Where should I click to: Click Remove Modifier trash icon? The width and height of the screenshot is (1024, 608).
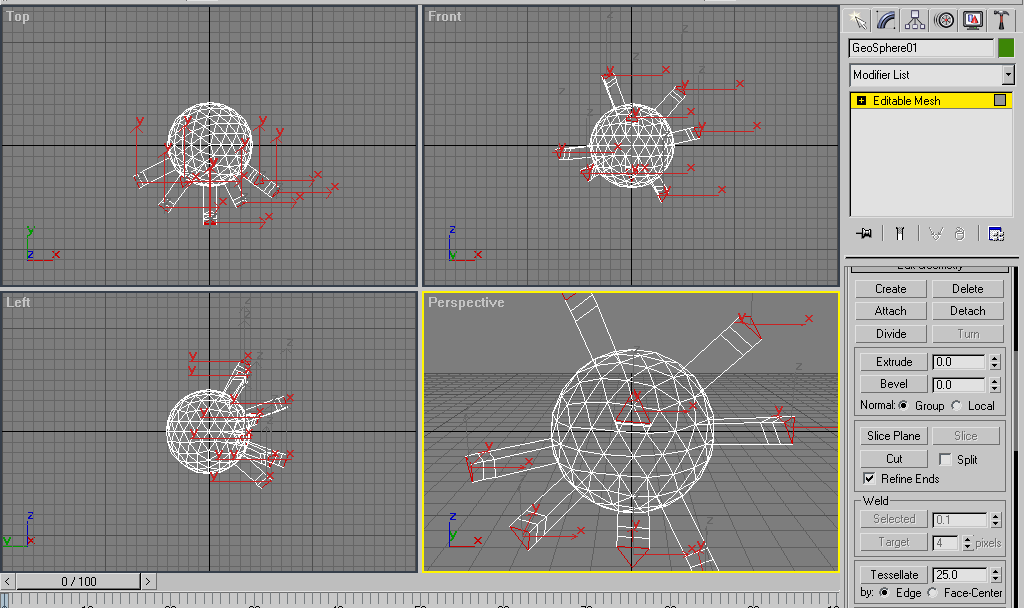(959, 234)
